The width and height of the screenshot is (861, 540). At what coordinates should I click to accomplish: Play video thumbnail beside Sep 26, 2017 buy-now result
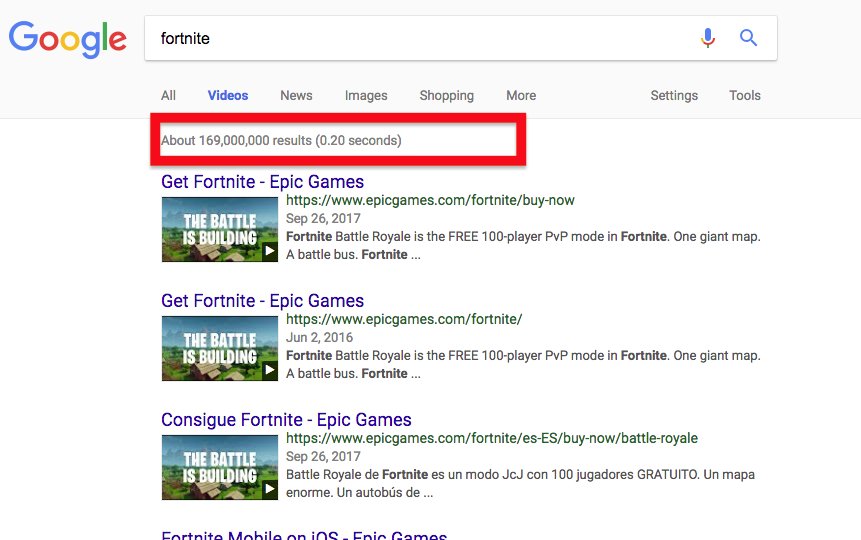coord(220,229)
